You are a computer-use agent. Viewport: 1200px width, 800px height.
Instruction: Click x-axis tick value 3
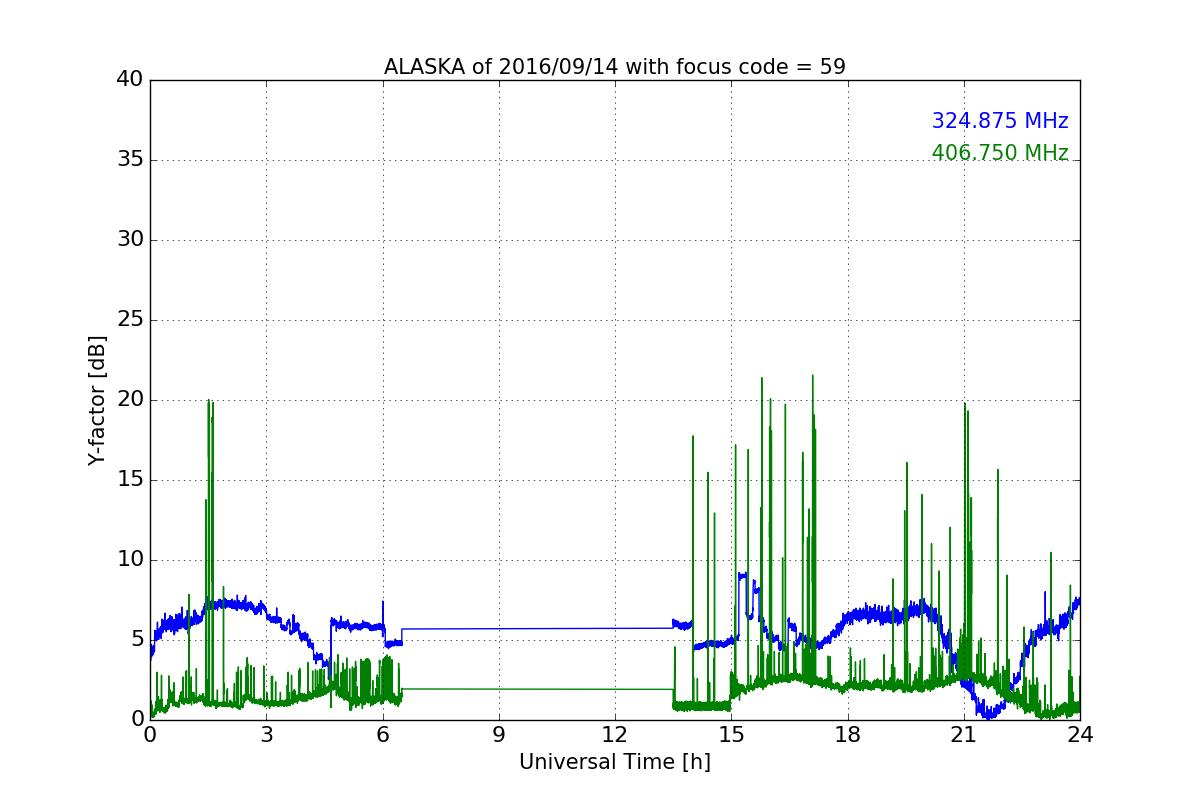pyautogui.click(x=266, y=735)
